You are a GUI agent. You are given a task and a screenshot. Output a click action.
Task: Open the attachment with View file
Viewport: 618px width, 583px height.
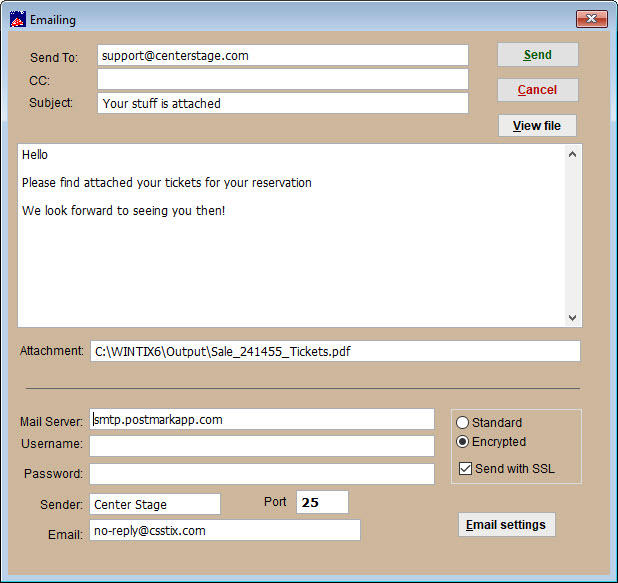[537, 126]
